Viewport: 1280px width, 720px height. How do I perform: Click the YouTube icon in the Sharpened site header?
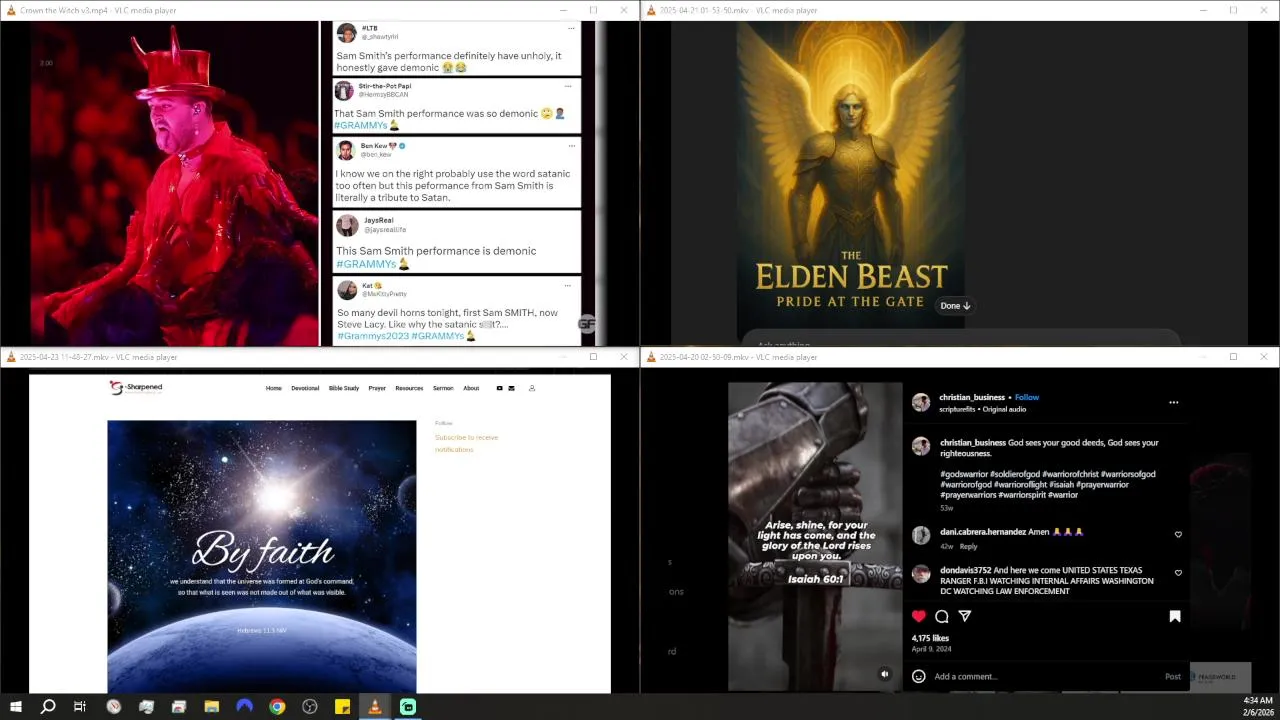coord(499,388)
